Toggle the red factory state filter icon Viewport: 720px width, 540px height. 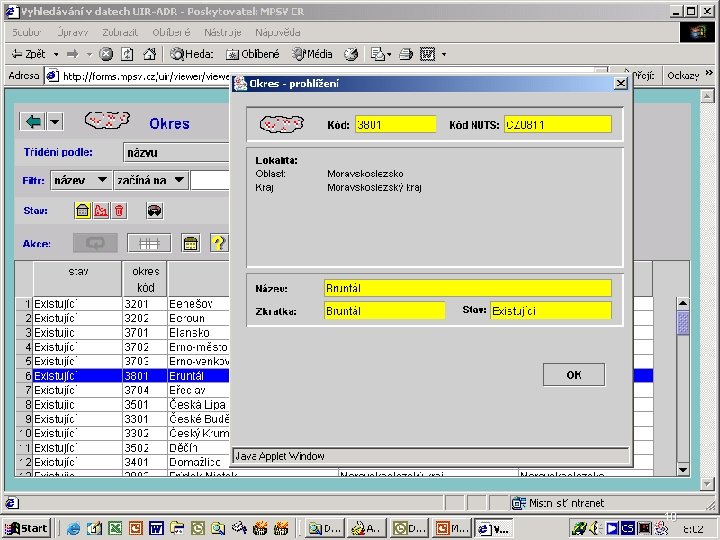coord(101,210)
